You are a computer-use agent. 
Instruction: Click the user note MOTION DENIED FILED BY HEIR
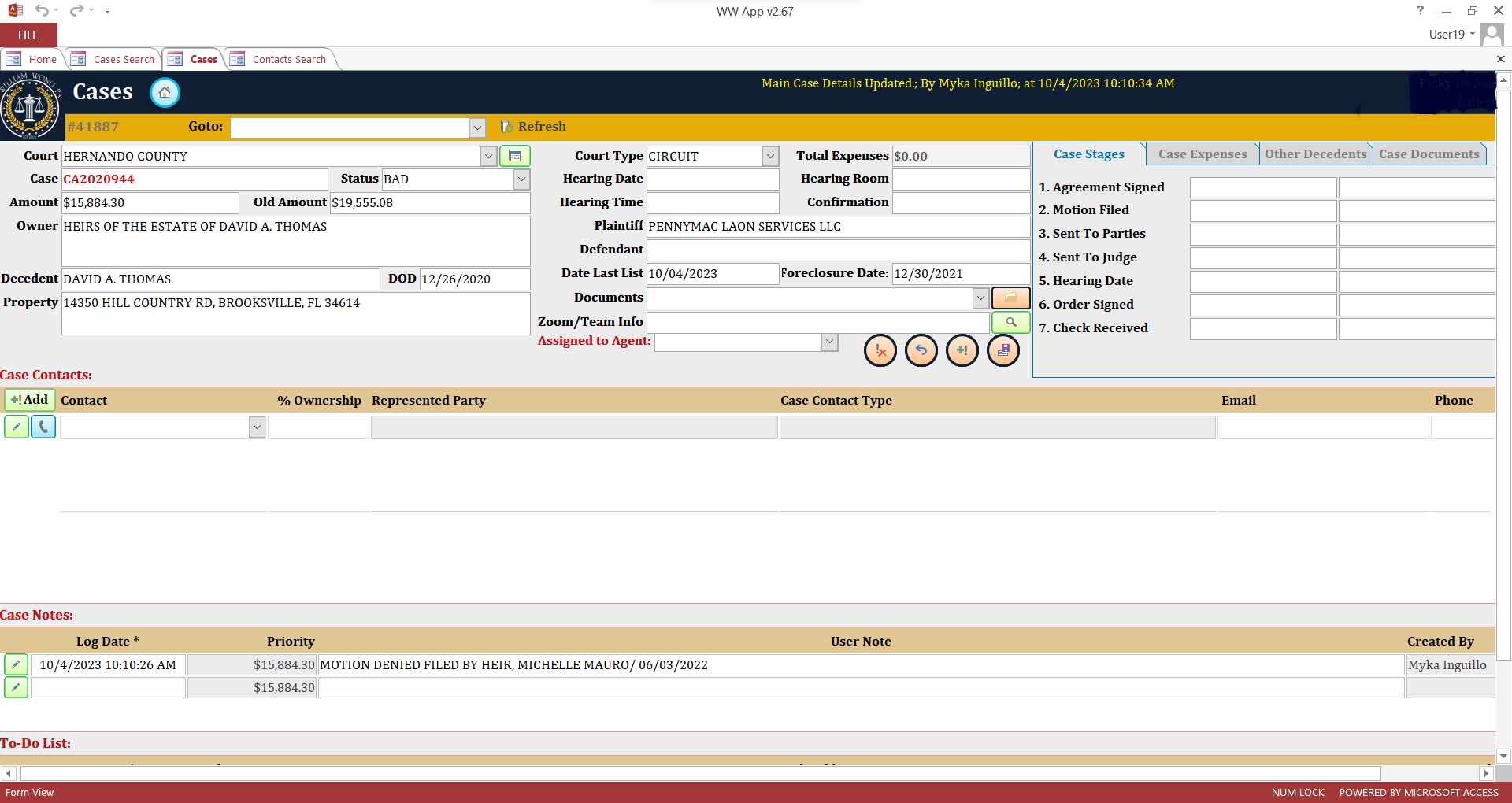(861, 665)
